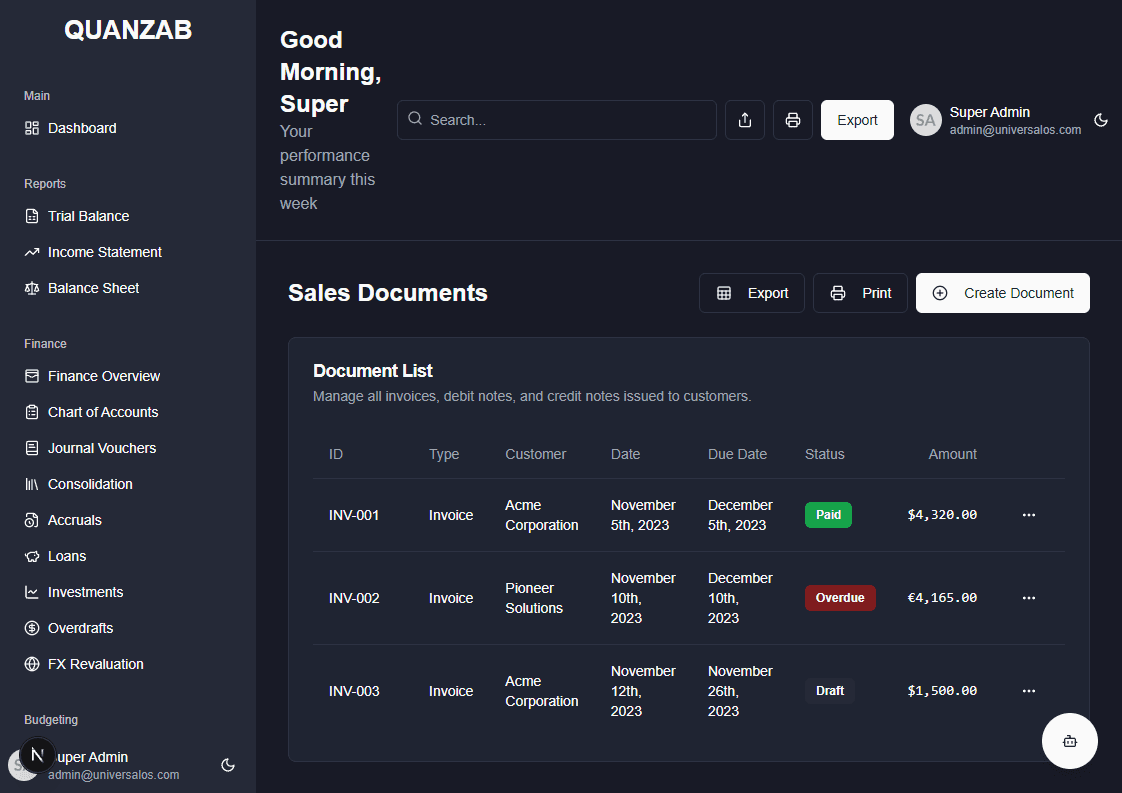Screen dimensions: 1122x793
Task: Click INV-002 document ID
Action: 353,598
